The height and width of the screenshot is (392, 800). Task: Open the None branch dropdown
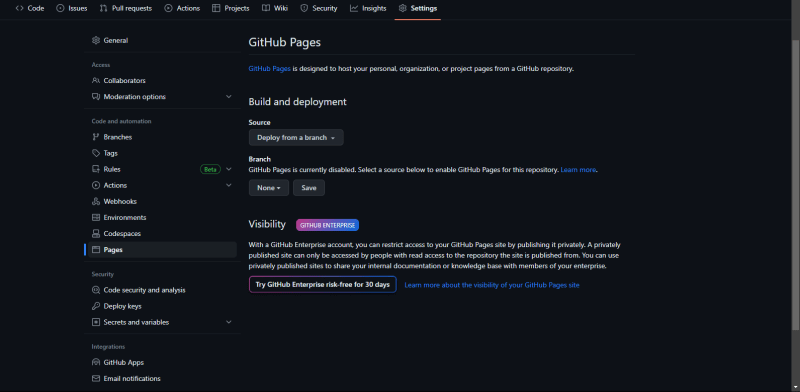click(x=269, y=188)
